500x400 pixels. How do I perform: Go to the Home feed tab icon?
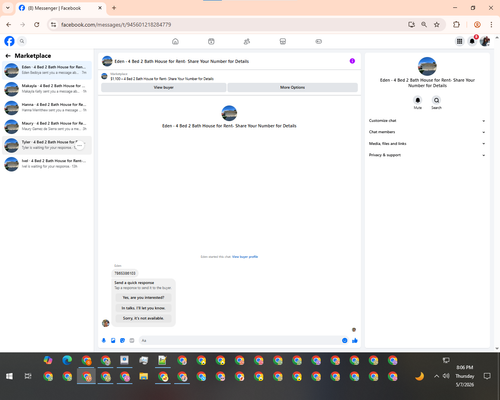click(175, 41)
